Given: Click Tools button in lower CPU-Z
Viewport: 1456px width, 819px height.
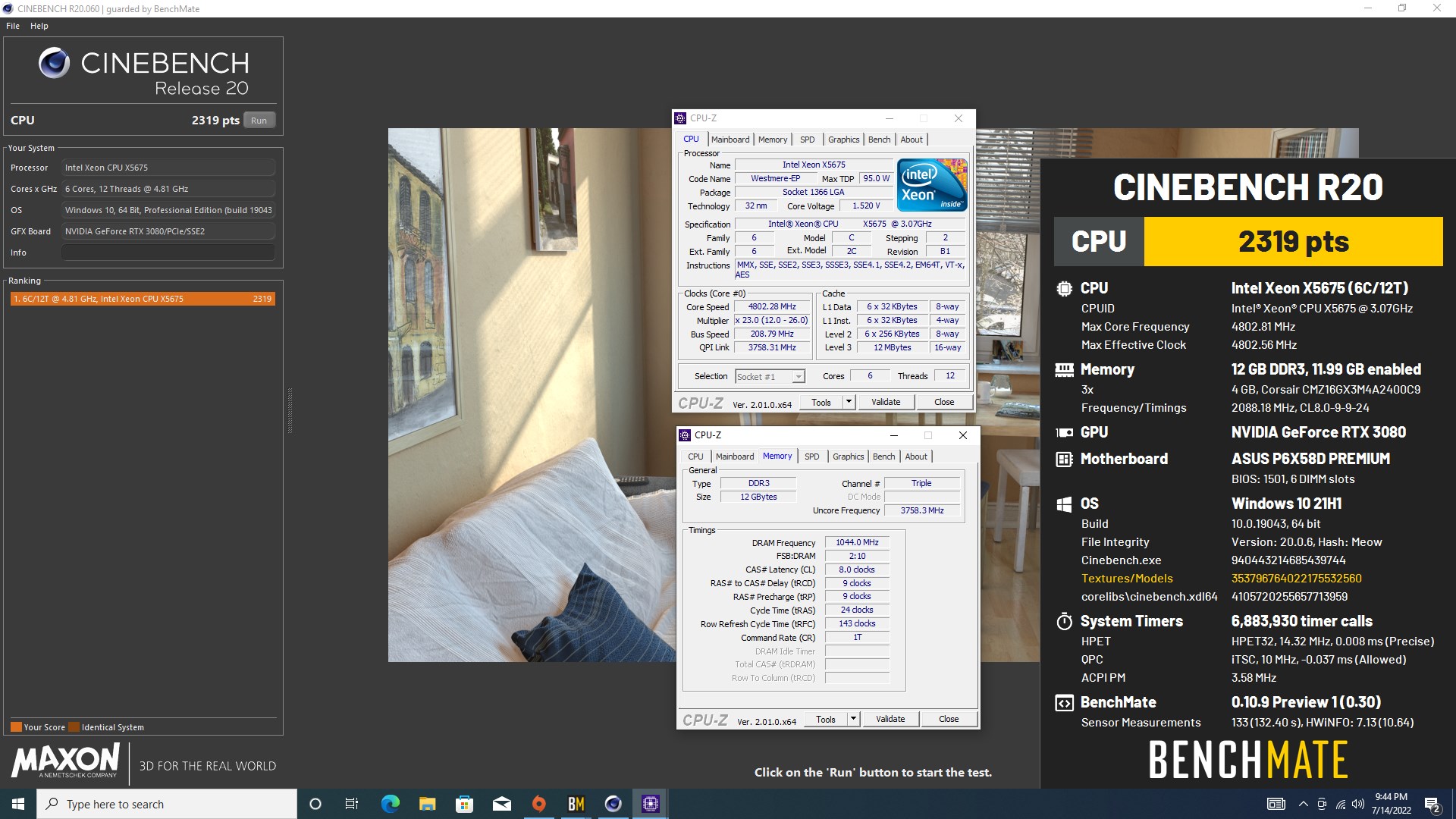Looking at the screenshot, I should 826,719.
